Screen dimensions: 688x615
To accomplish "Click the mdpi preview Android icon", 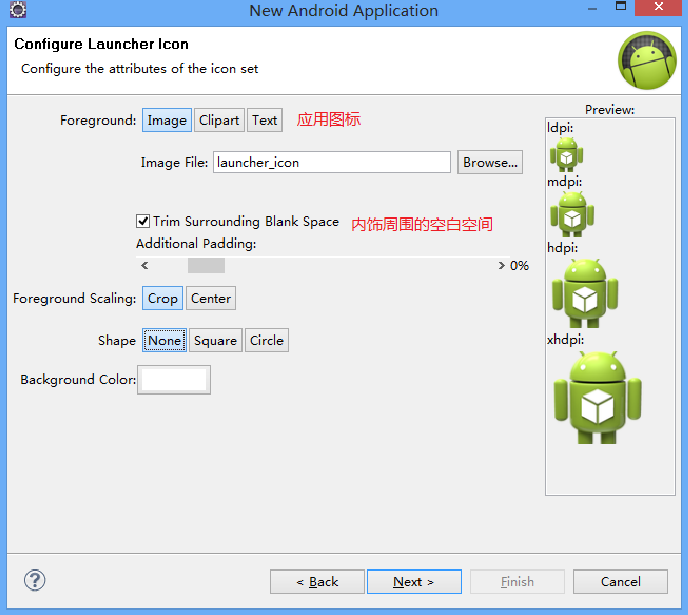I will [x=572, y=212].
